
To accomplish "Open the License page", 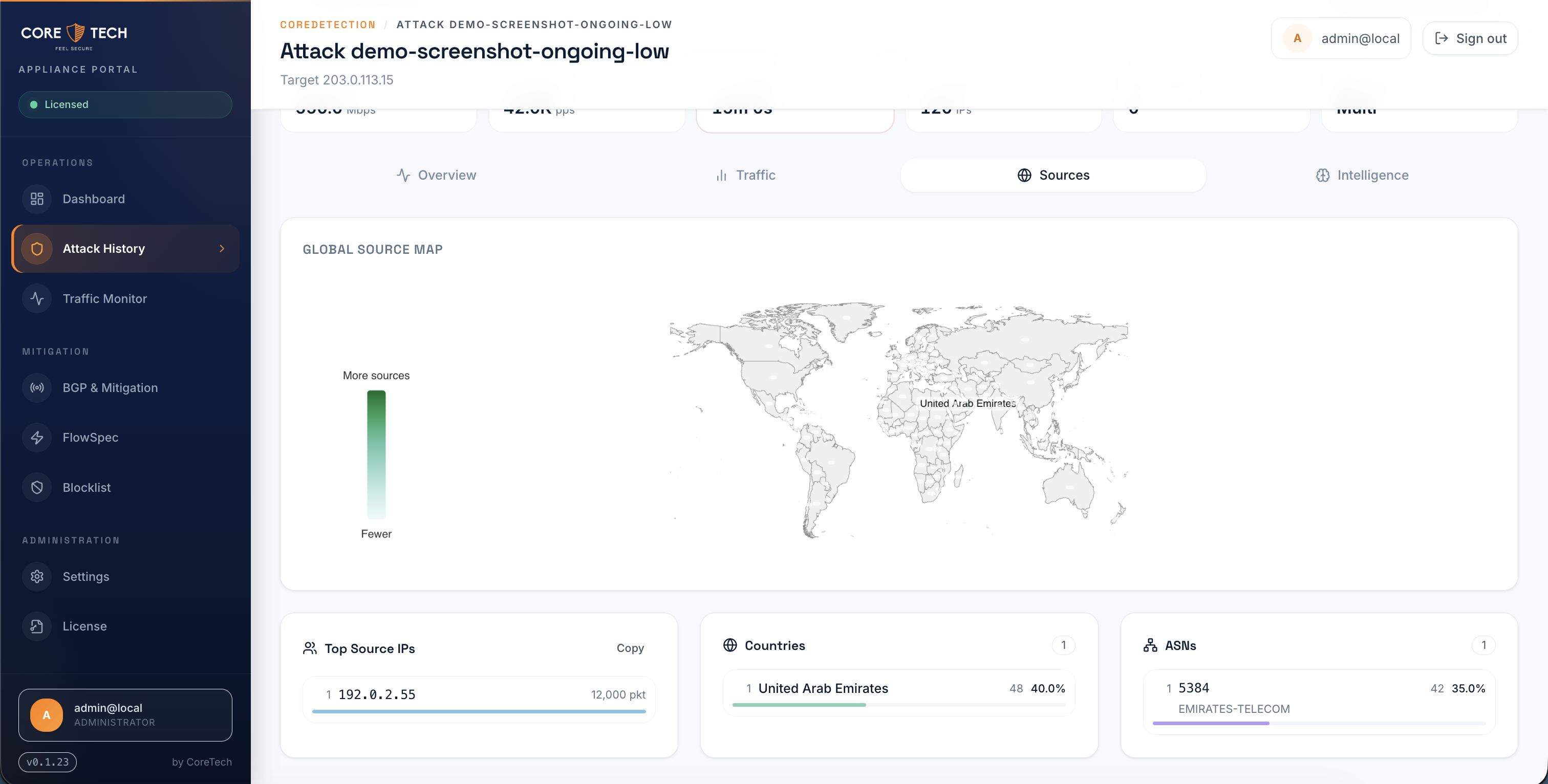I will [125, 626].
